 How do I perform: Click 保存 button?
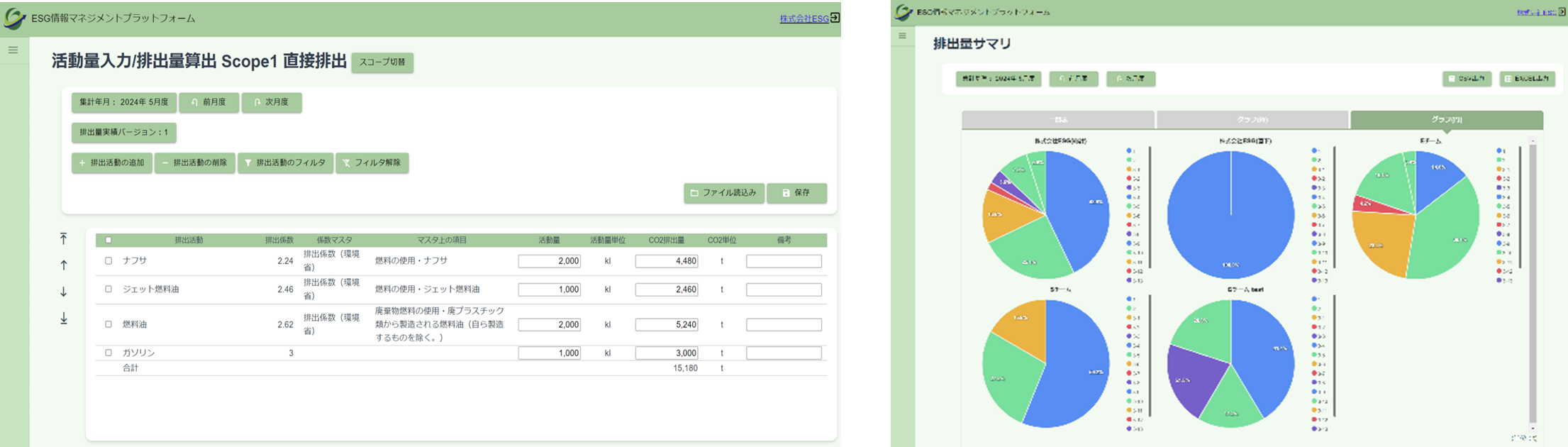(796, 193)
